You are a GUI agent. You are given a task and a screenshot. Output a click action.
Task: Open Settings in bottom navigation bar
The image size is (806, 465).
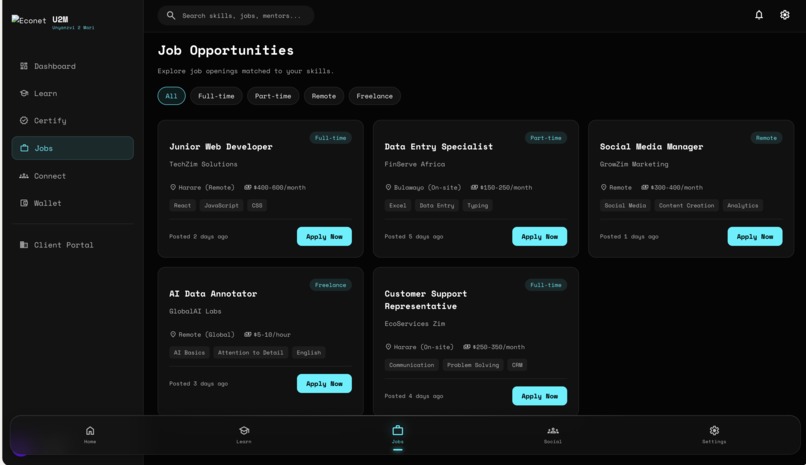tap(714, 434)
